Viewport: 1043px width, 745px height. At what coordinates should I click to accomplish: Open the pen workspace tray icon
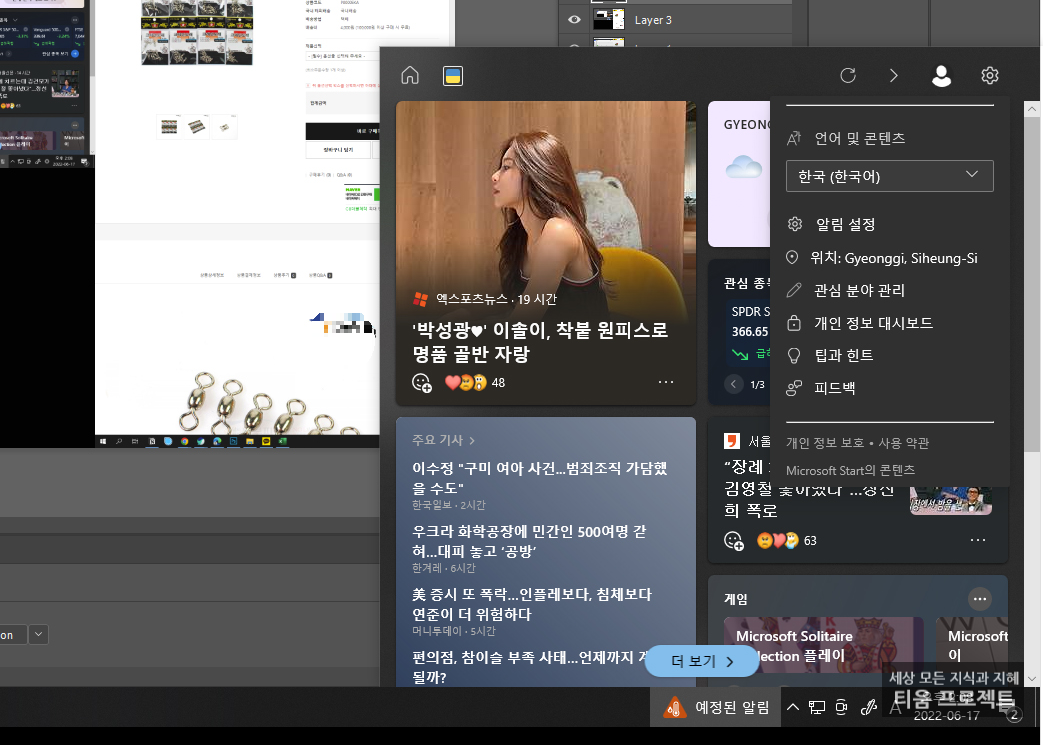tap(868, 707)
